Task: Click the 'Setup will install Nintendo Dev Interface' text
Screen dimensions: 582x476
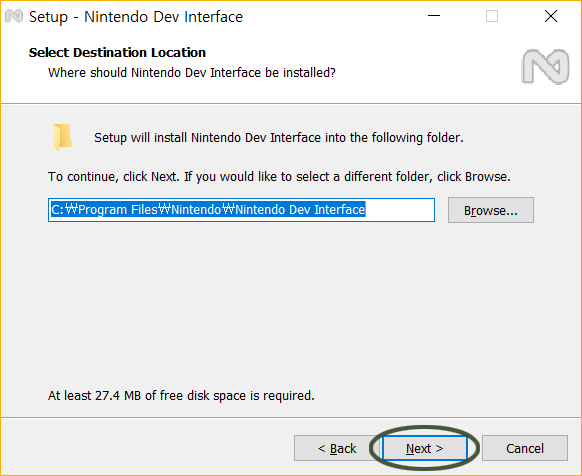Action: tap(279, 138)
